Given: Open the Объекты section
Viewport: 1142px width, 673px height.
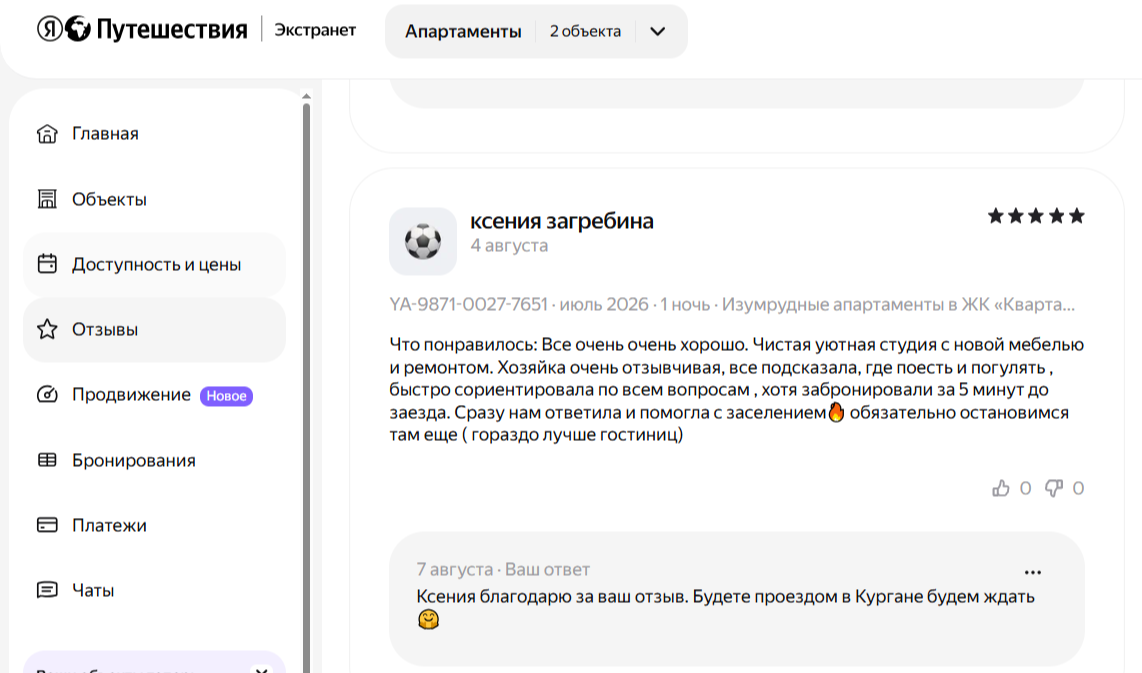Looking at the screenshot, I should [x=154, y=199].
